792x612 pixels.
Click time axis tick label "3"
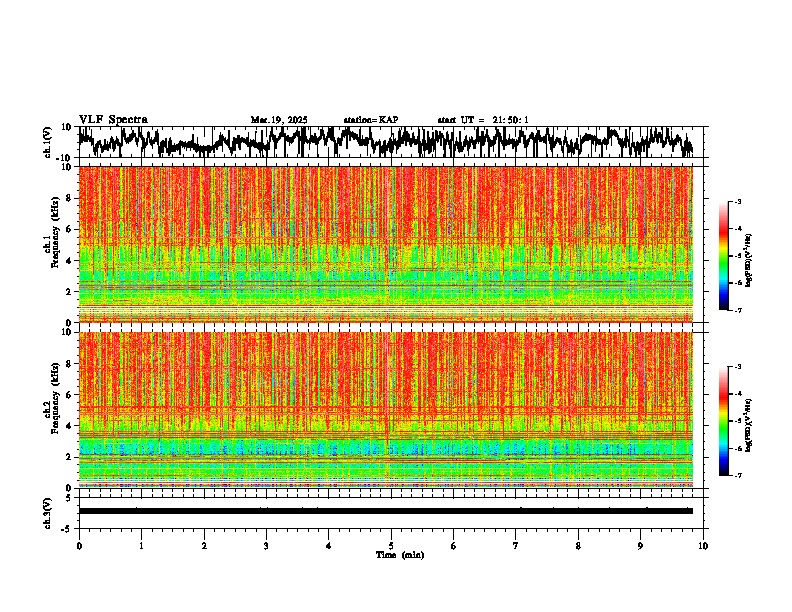pos(266,546)
